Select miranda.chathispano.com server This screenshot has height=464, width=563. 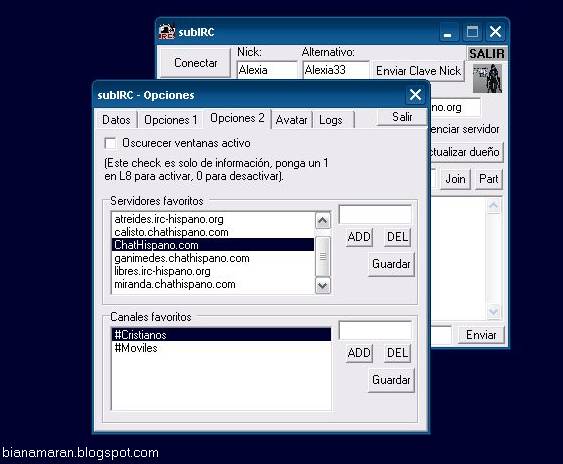213,284
